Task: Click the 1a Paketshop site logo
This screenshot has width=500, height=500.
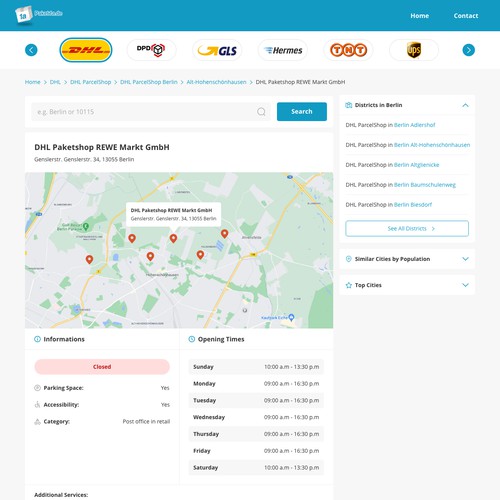Action: (38, 15)
